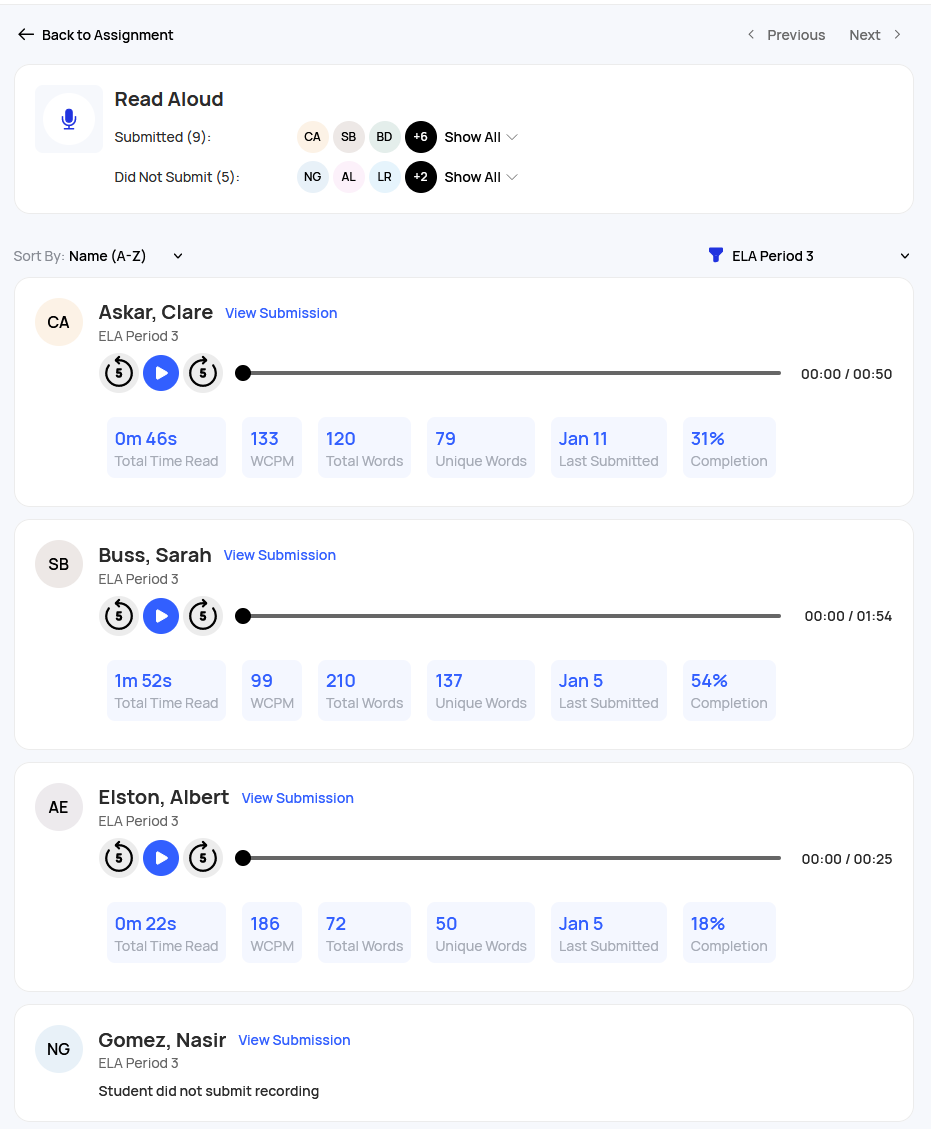Expand Show All for Did Not Submit
931x1129 pixels.
coord(480,177)
